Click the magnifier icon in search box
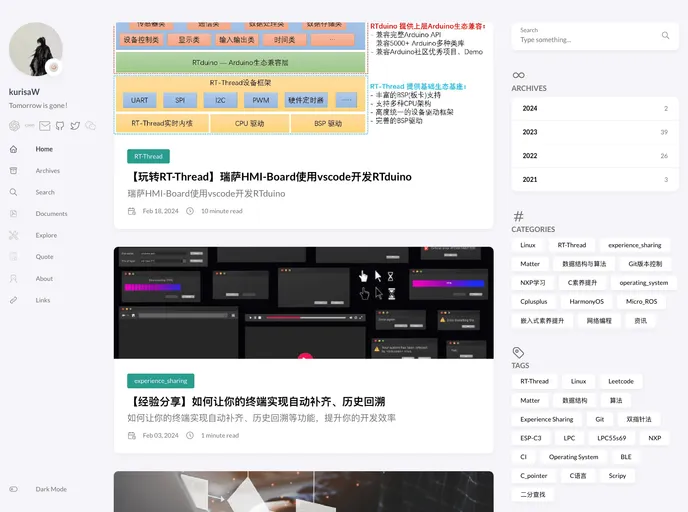 coord(665,35)
